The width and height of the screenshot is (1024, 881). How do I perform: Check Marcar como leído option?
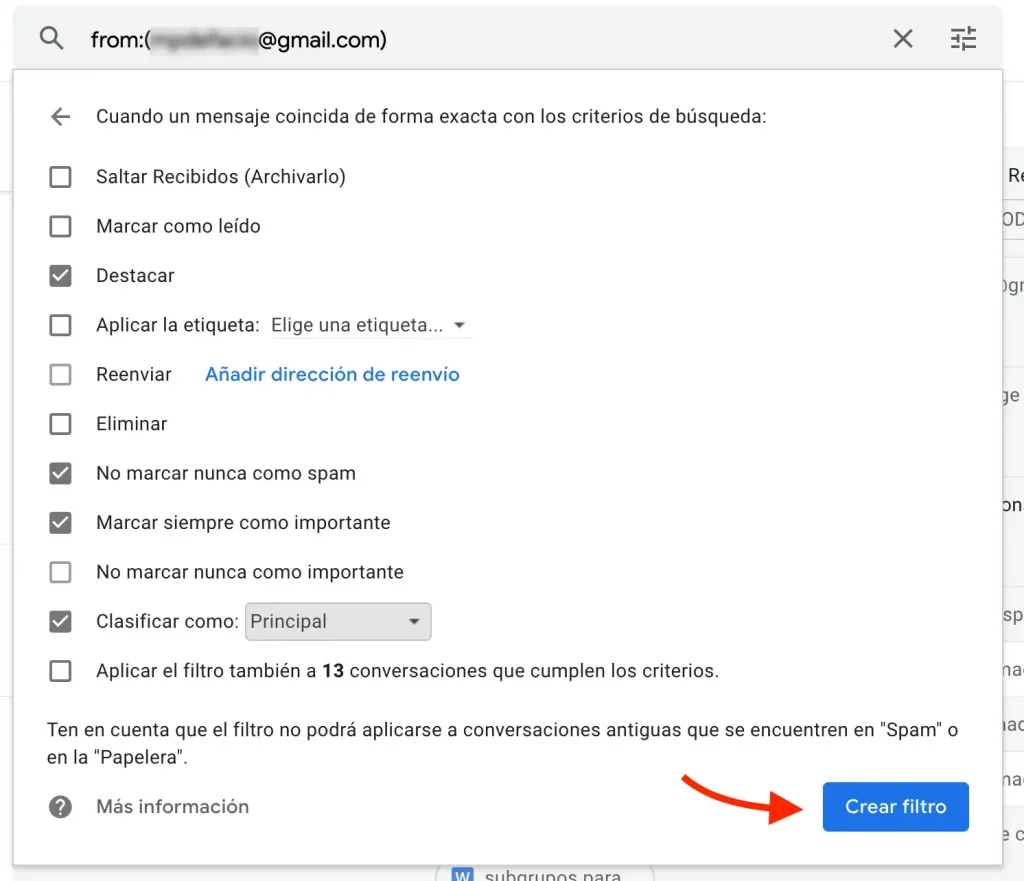point(61,227)
